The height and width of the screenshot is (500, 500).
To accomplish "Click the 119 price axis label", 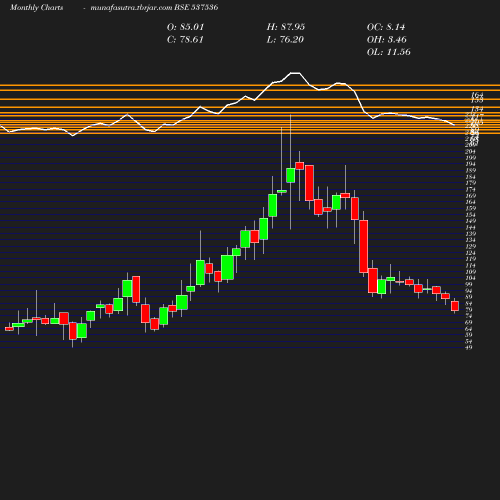I will click(x=470, y=259).
